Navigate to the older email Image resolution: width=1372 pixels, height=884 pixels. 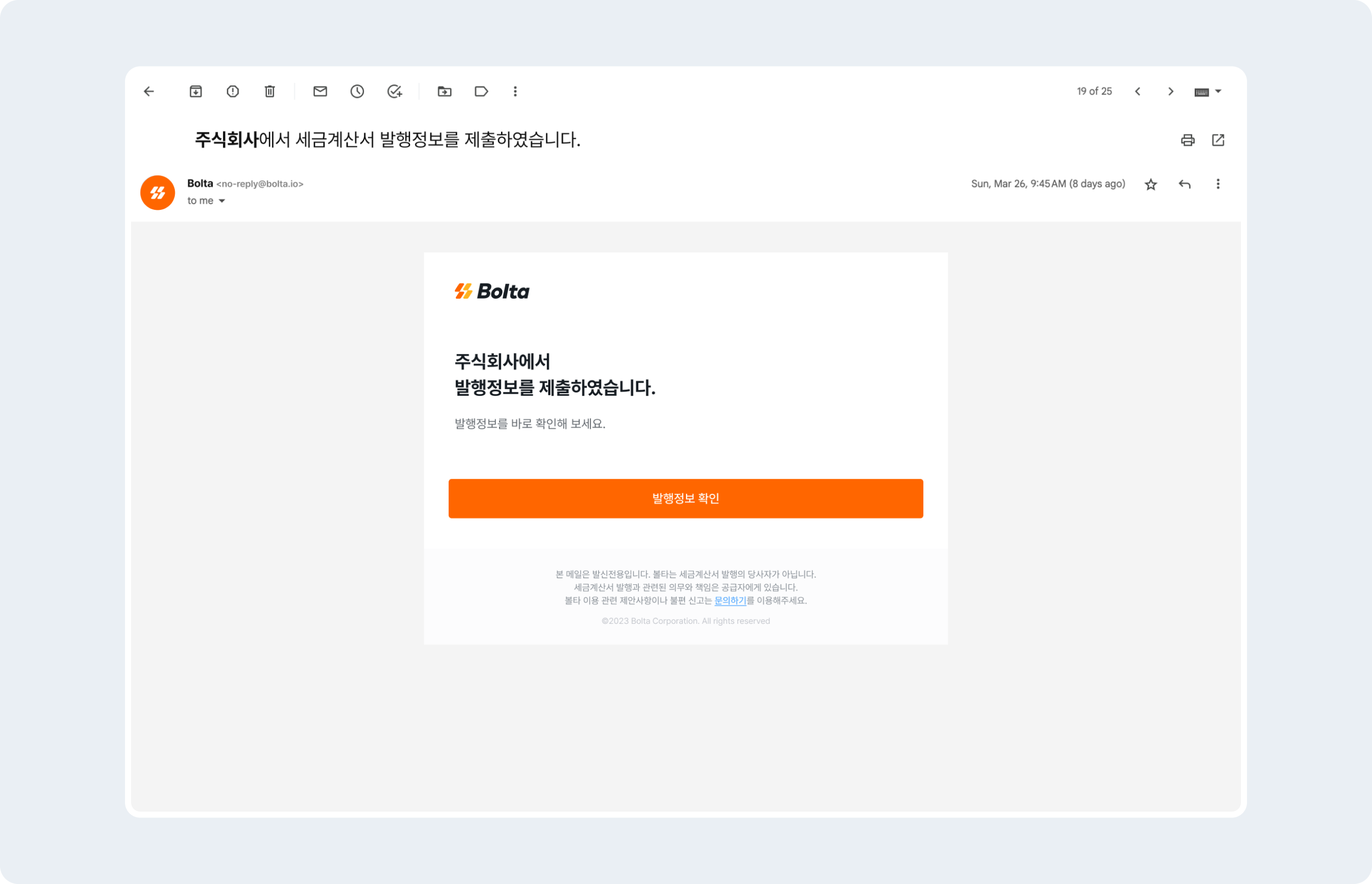tap(1170, 91)
